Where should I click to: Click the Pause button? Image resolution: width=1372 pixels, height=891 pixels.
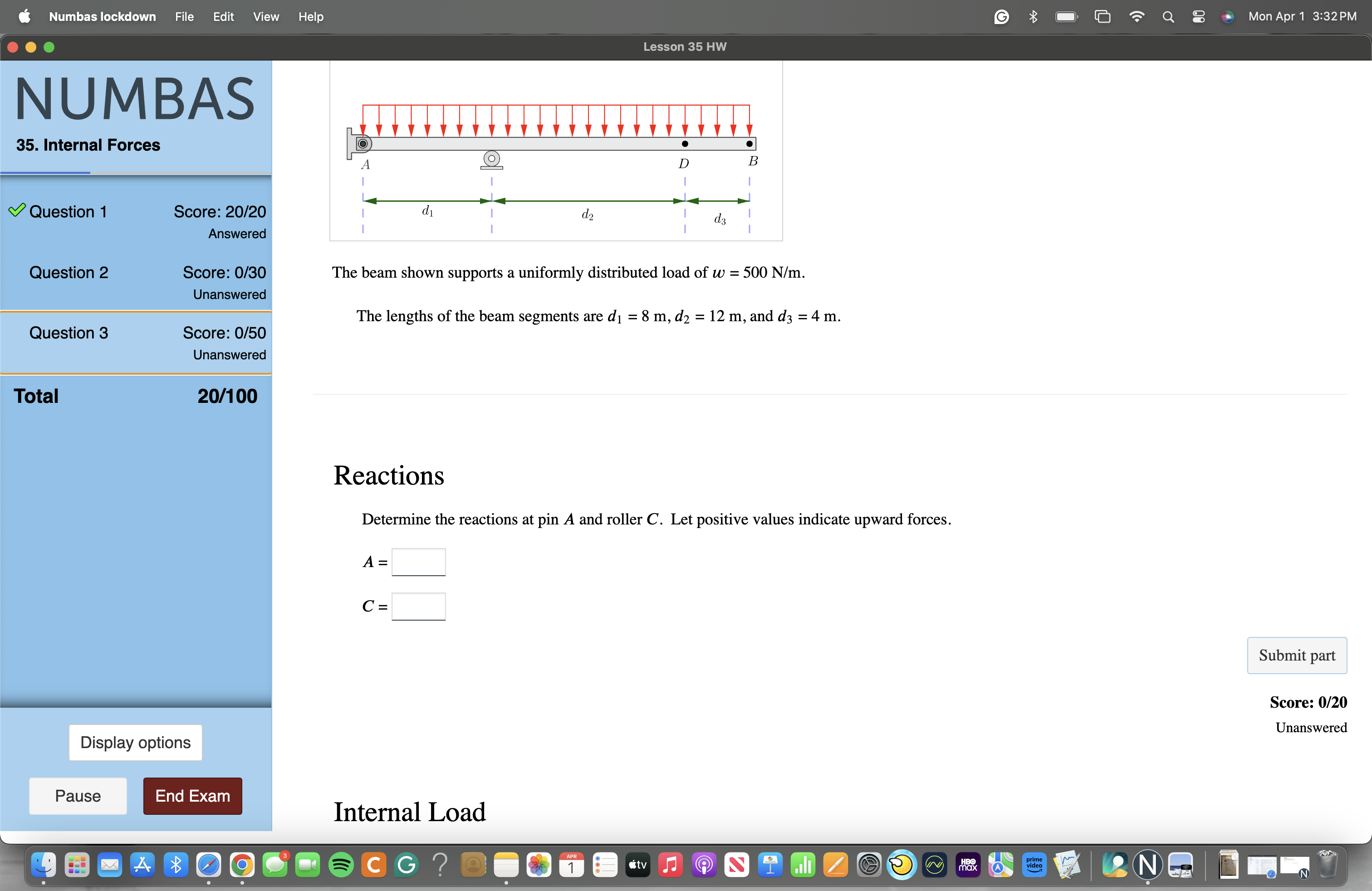pyautogui.click(x=78, y=796)
